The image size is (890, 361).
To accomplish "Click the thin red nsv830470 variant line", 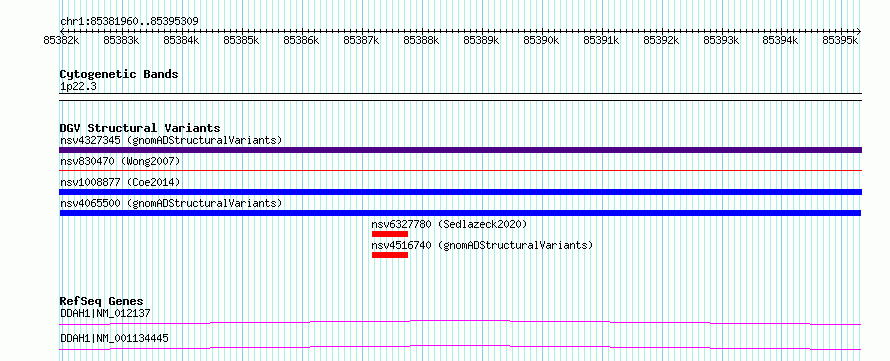I will [x=460, y=170].
